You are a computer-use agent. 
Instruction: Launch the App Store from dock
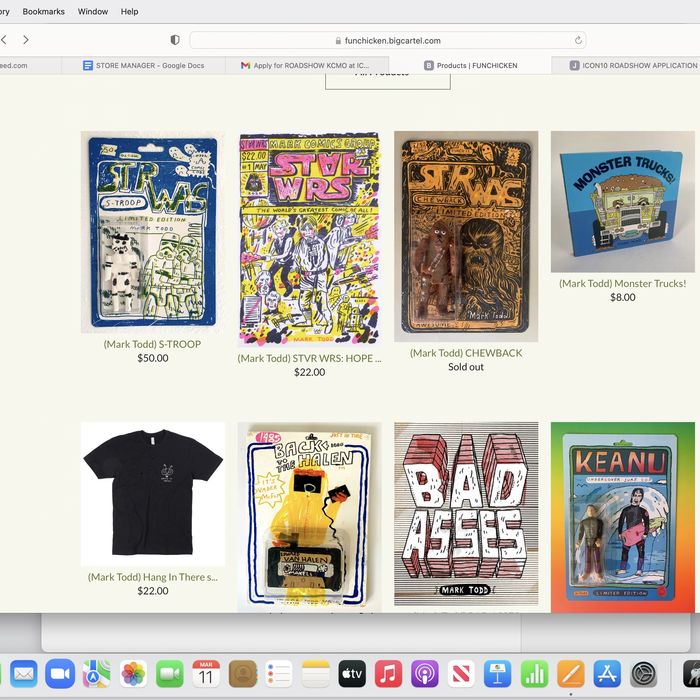607,674
